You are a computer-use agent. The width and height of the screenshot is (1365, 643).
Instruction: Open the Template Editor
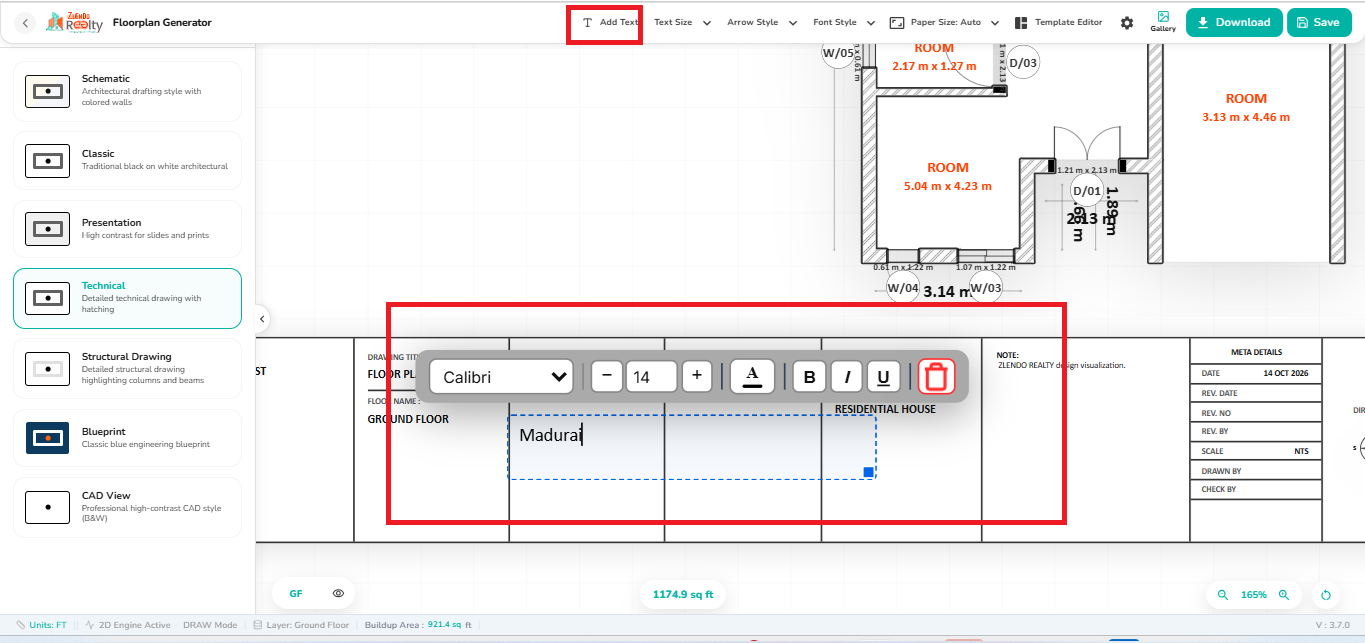click(x=1059, y=22)
